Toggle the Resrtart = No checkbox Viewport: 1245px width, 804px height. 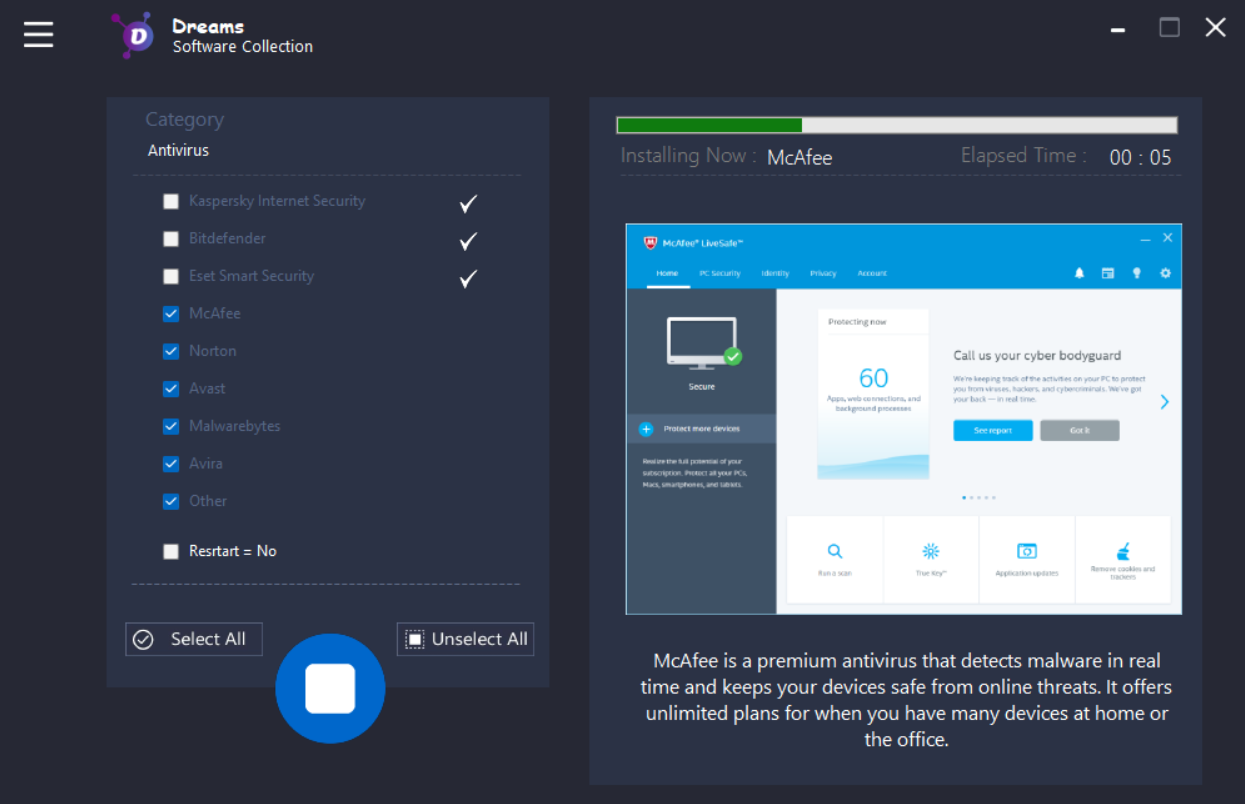pyautogui.click(x=171, y=551)
